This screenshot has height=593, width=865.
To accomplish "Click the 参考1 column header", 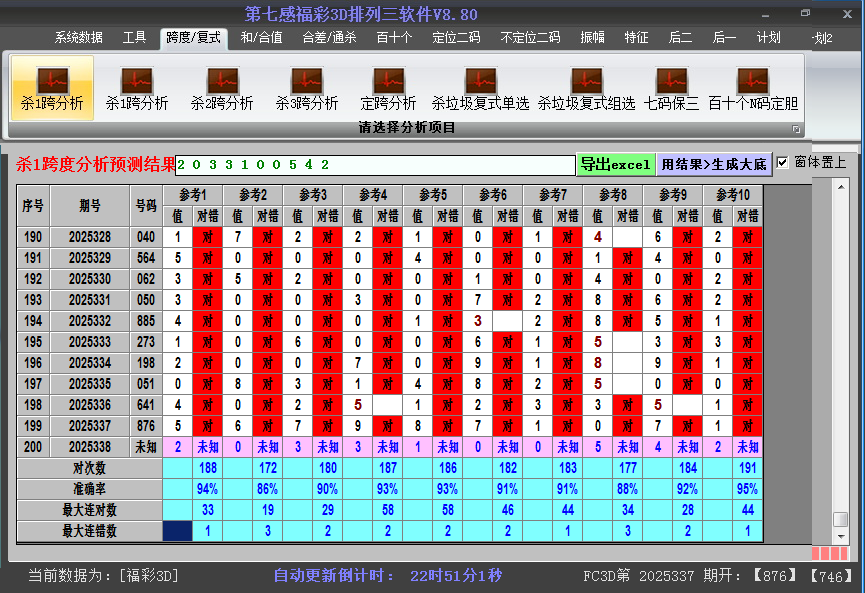I will tap(192, 194).
